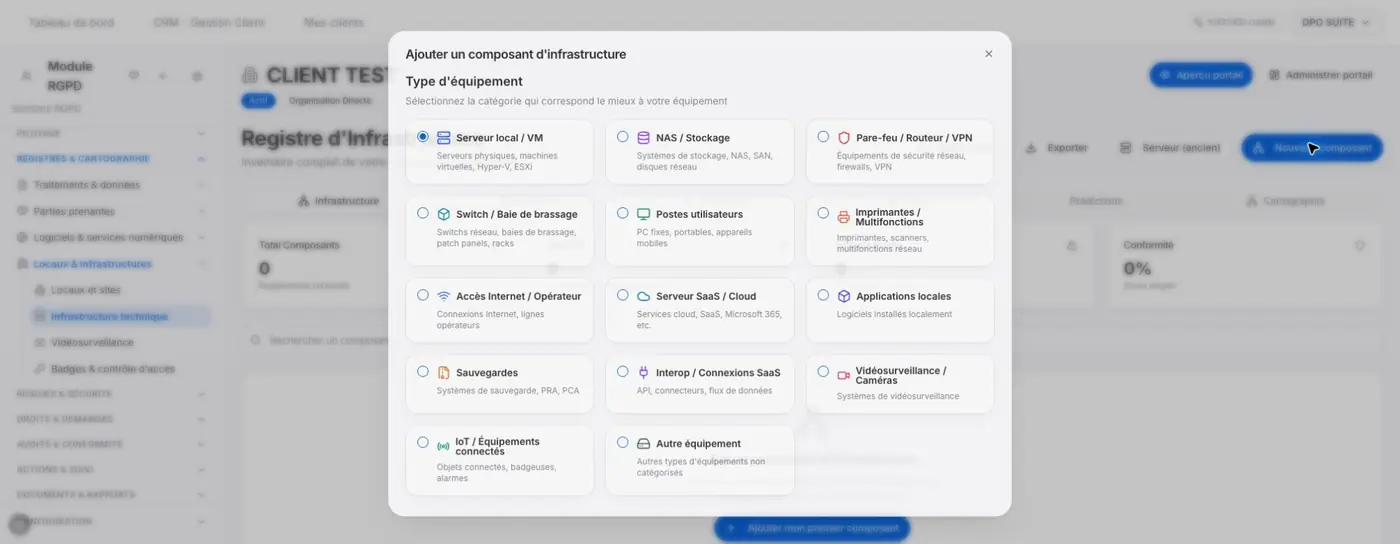Open Locaux et sites in sidebar
1400x544 pixels.
click(x=120, y=290)
